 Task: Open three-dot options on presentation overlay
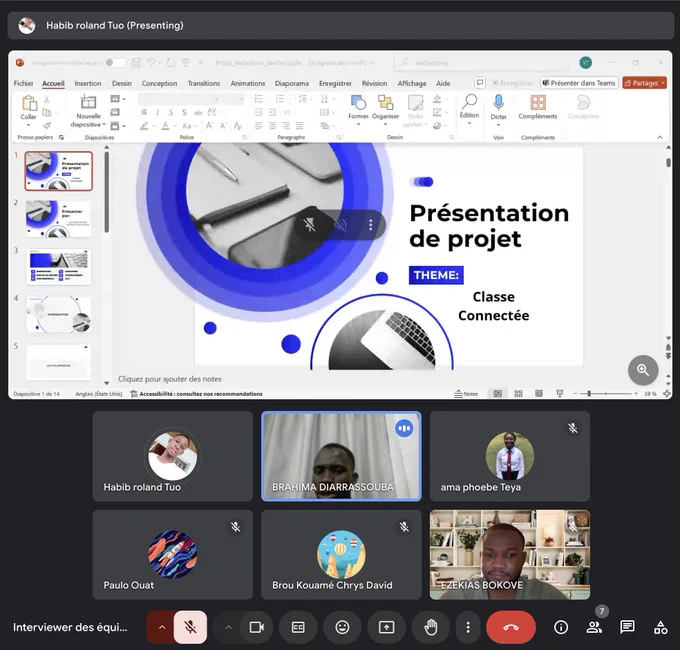370,225
